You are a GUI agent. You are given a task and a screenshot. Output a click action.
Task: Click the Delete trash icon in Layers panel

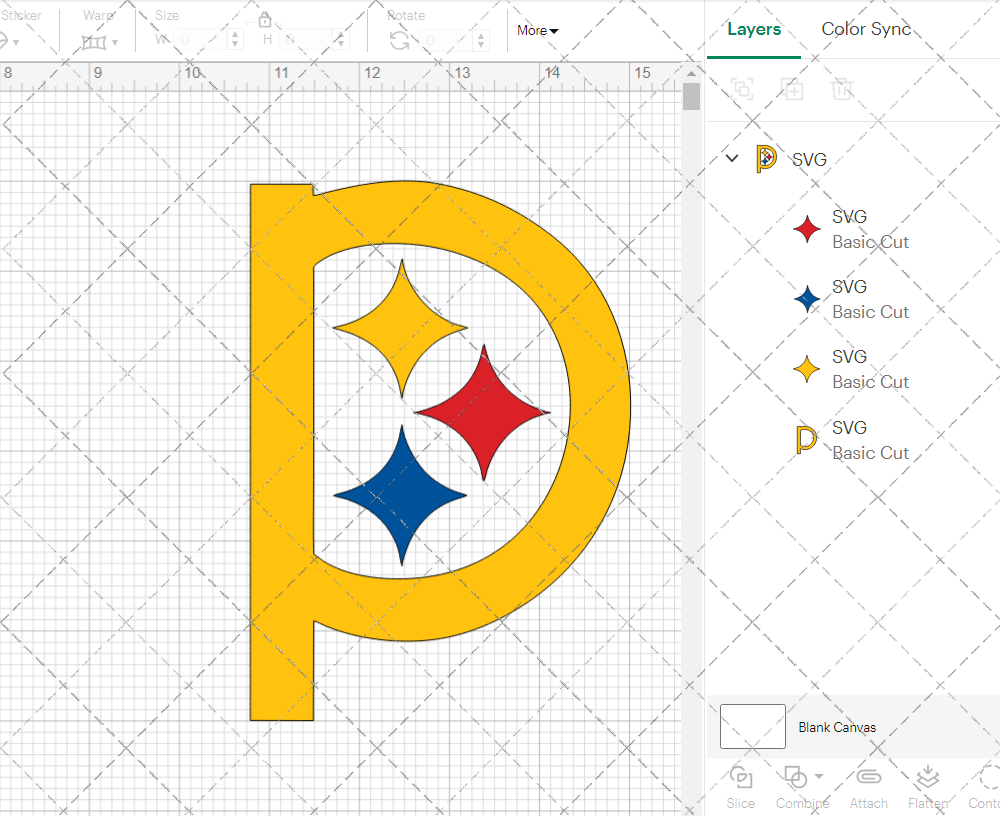point(842,89)
